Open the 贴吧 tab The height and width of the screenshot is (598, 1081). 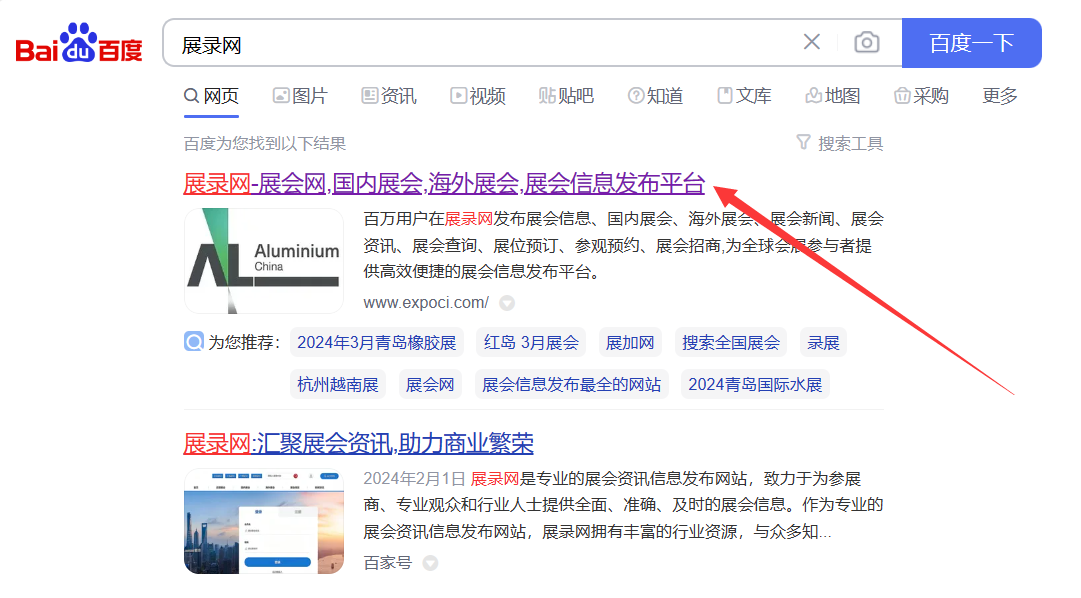point(566,96)
